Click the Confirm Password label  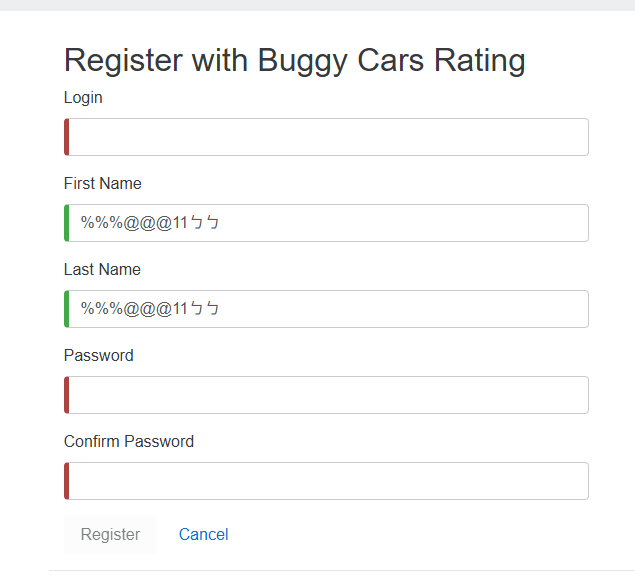pos(129,441)
